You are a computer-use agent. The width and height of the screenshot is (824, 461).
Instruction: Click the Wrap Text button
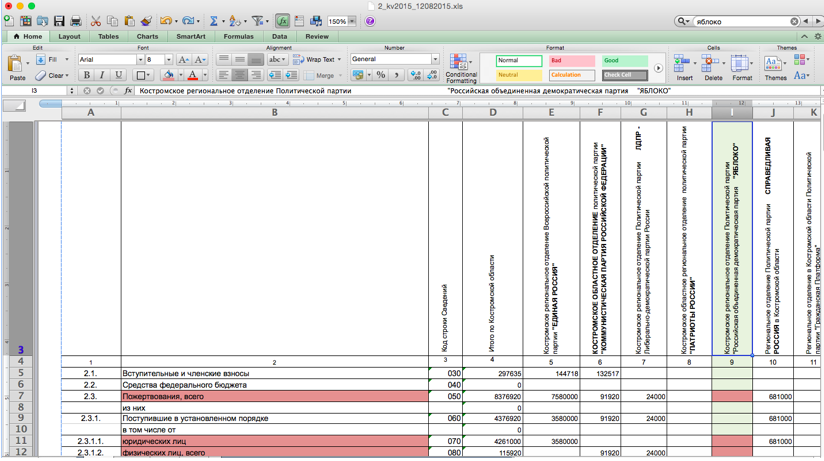[314, 60]
